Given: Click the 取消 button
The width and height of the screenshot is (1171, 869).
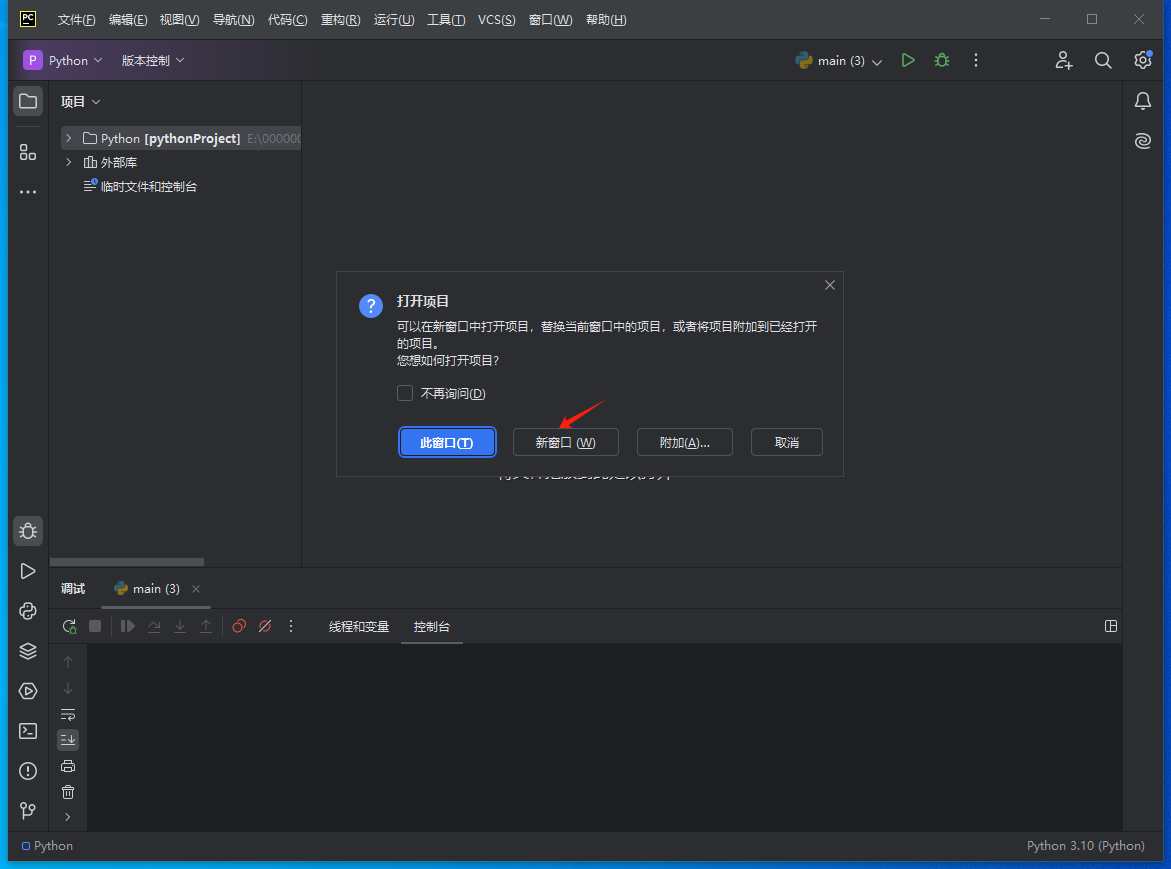Looking at the screenshot, I should point(786,442).
